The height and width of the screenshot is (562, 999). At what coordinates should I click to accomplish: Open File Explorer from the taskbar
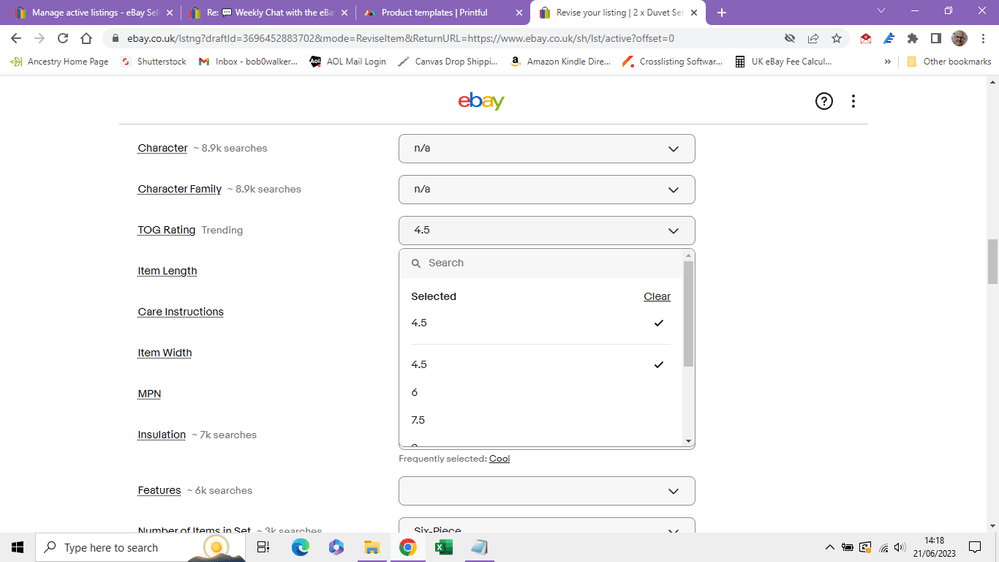click(x=371, y=547)
